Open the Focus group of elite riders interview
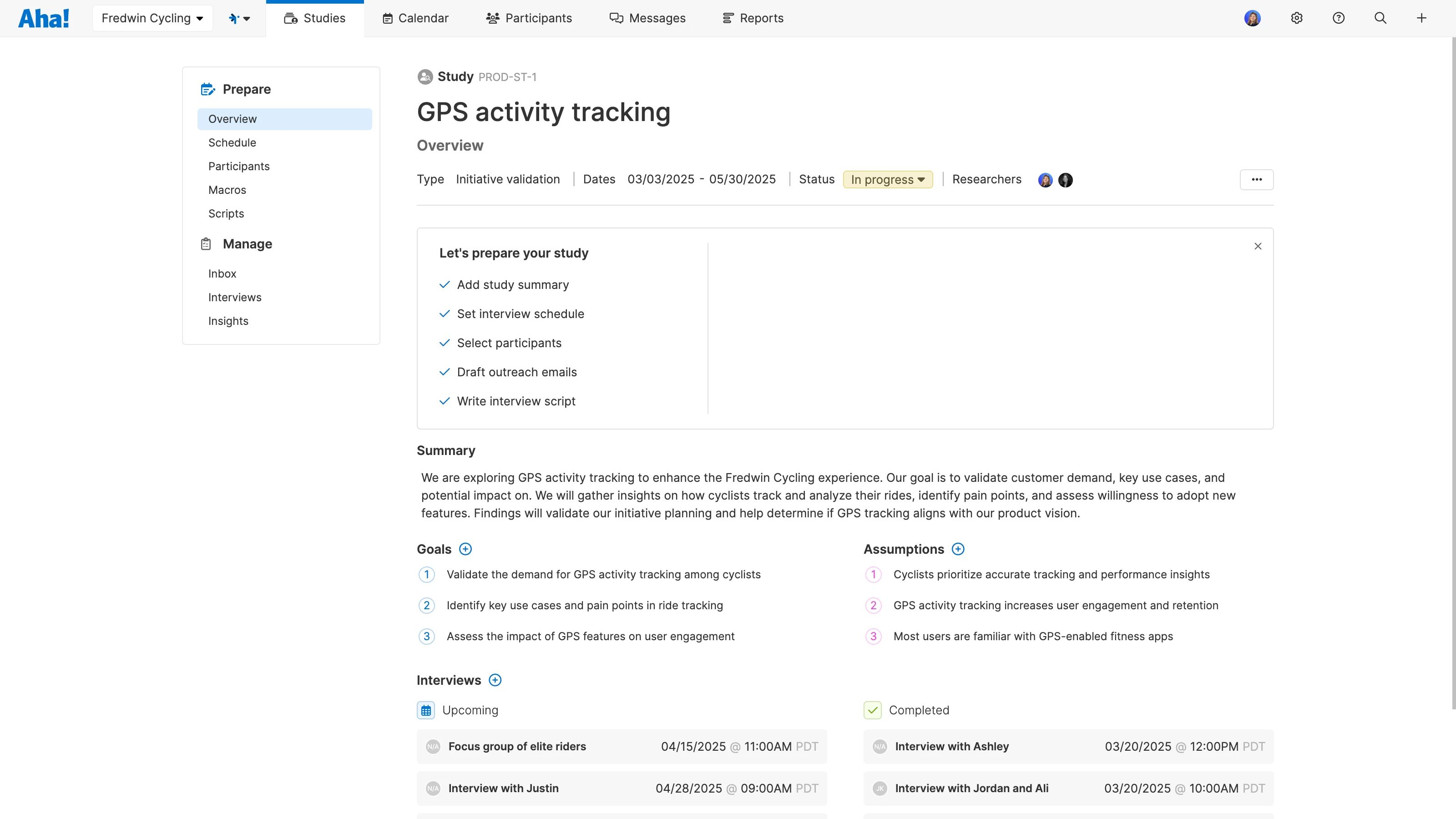Image resolution: width=1456 pixels, height=819 pixels. click(516, 746)
